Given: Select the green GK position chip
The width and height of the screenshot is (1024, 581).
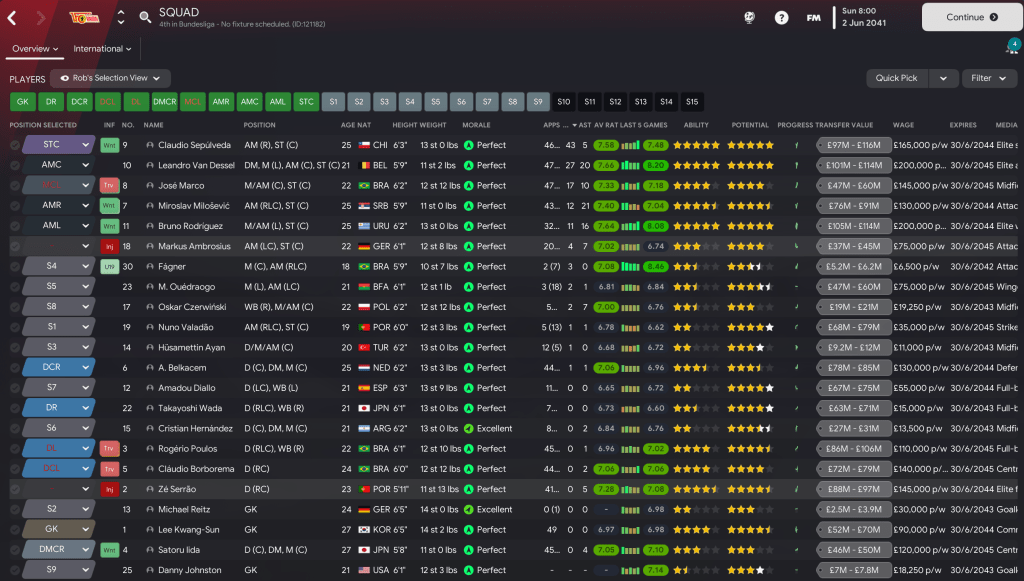Looking at the screenshot, I should [x=22, y=102].
